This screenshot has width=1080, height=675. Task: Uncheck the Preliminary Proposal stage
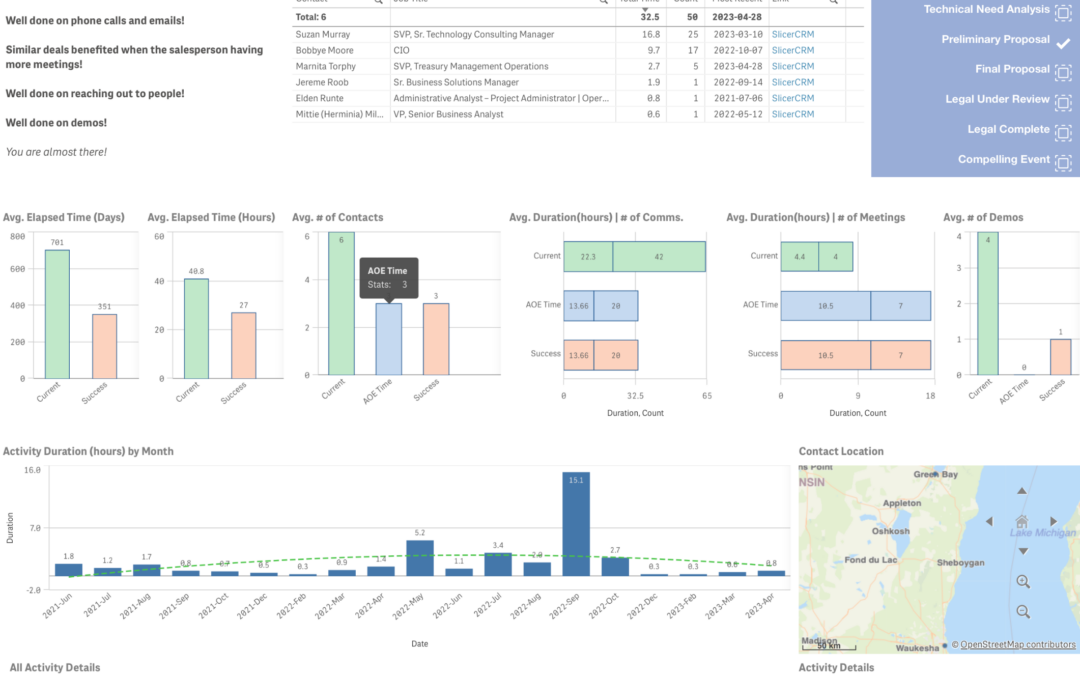click(x=1063, y=42)
